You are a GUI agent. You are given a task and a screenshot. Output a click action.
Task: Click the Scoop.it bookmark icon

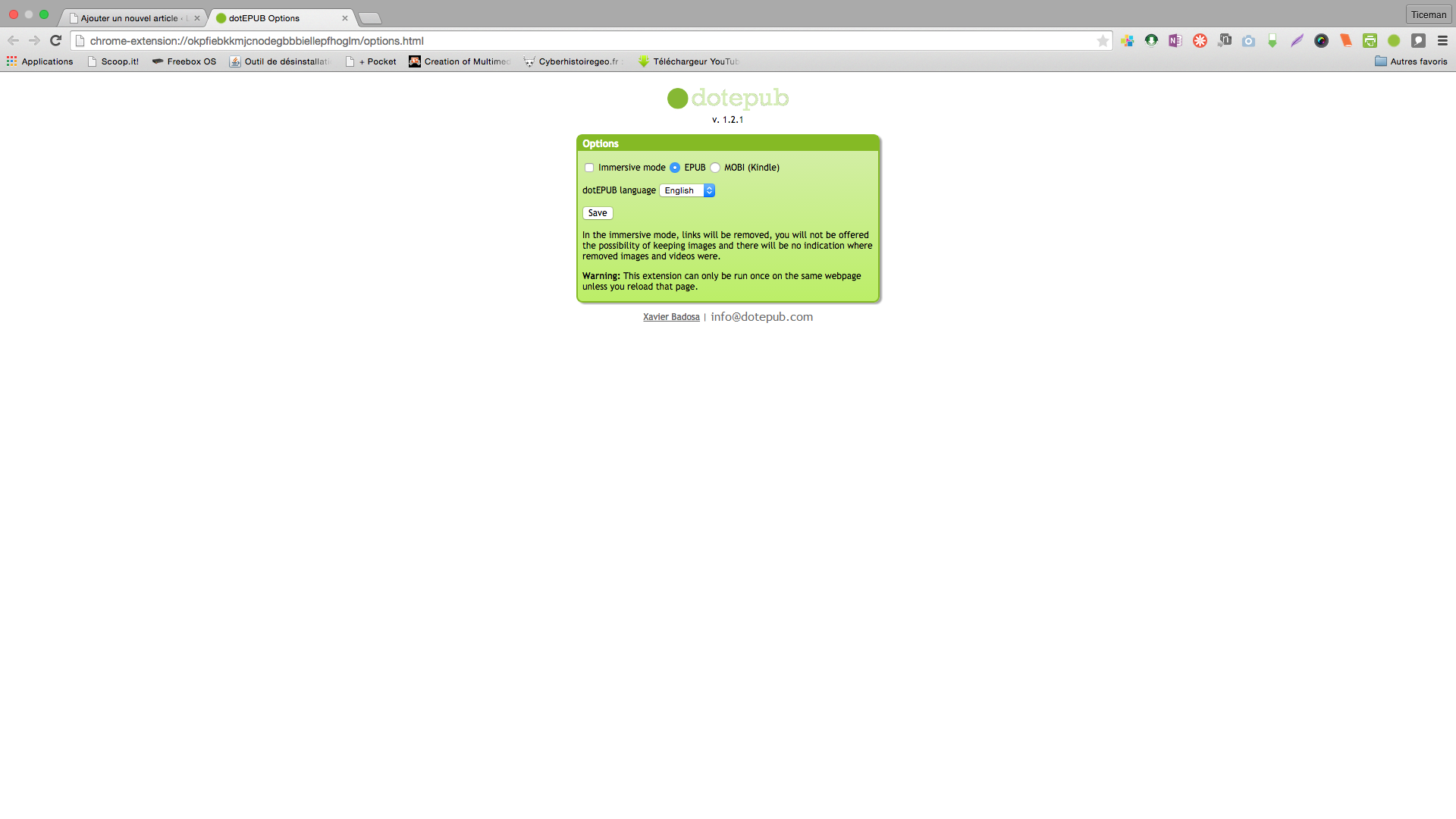click(x=93, y=61)
